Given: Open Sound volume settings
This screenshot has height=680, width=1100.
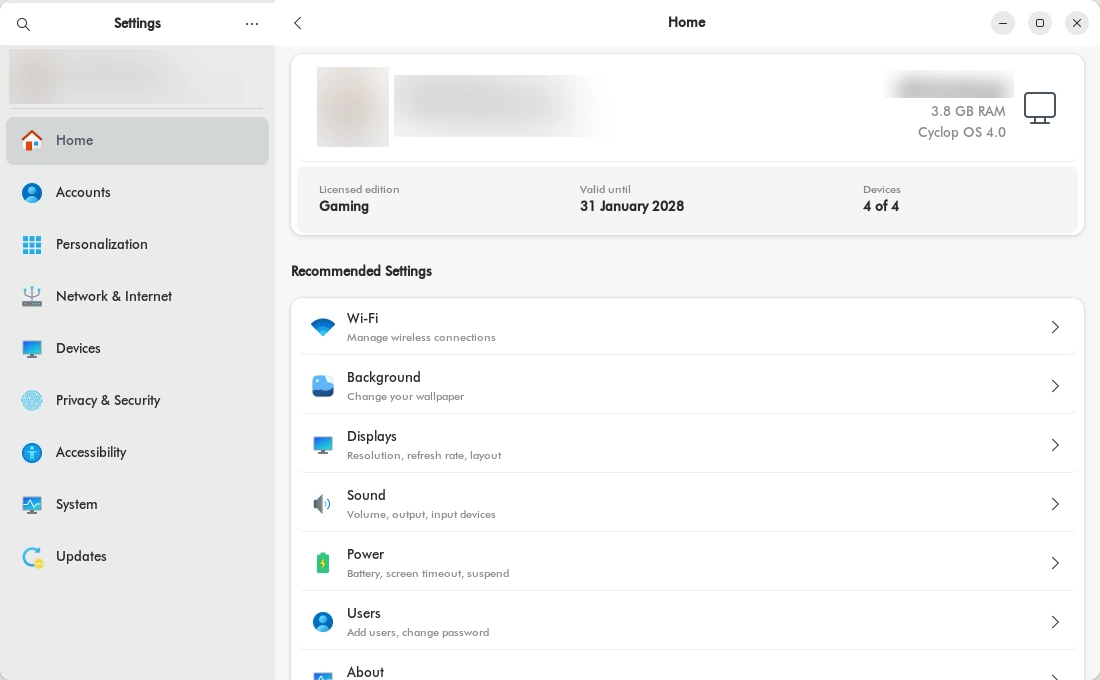Looking at the screenshot, I should pos(688,504).
